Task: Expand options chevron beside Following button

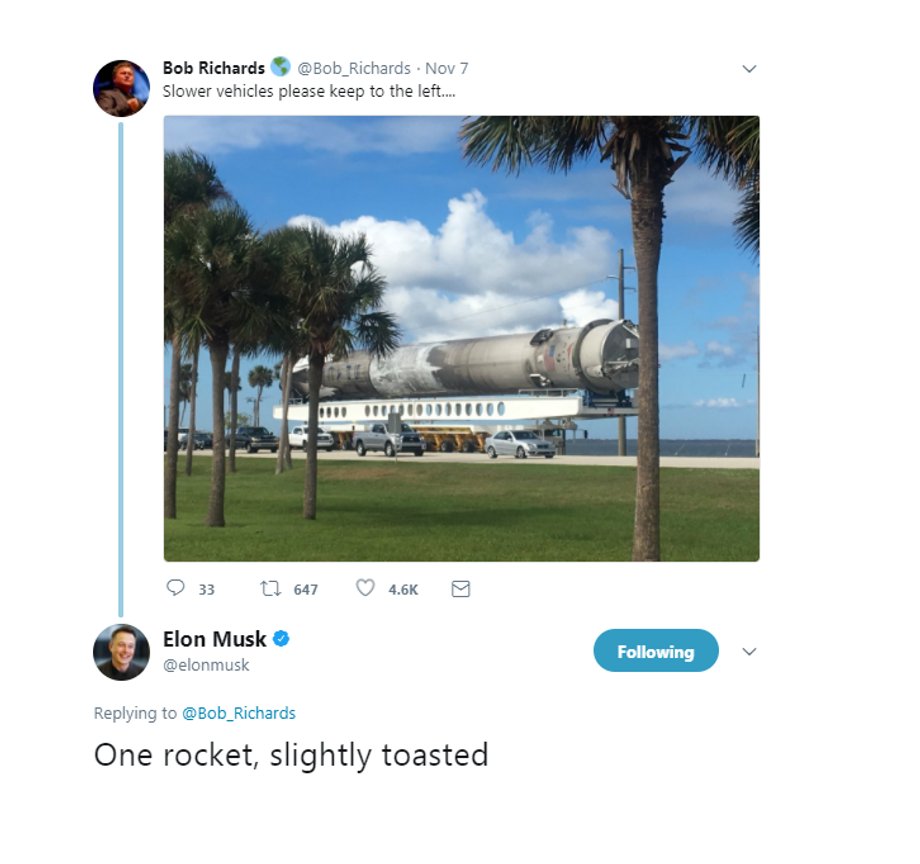Action: pyautogui.click(x=749, y=652)
